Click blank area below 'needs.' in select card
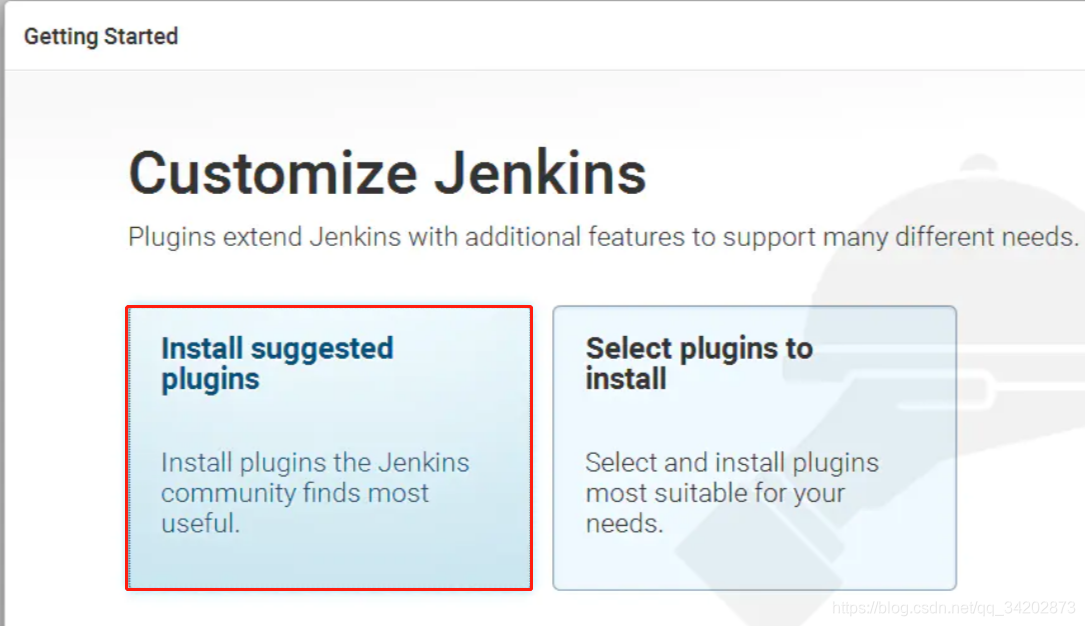This screenshot has height=626, width=1085. (x=754, y=562)
